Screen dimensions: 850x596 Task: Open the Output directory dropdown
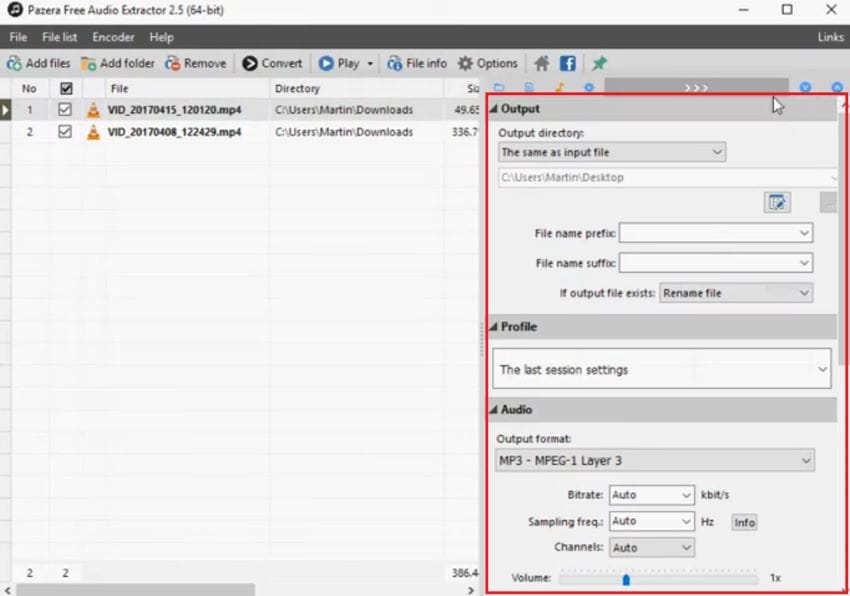click(612, 152)
